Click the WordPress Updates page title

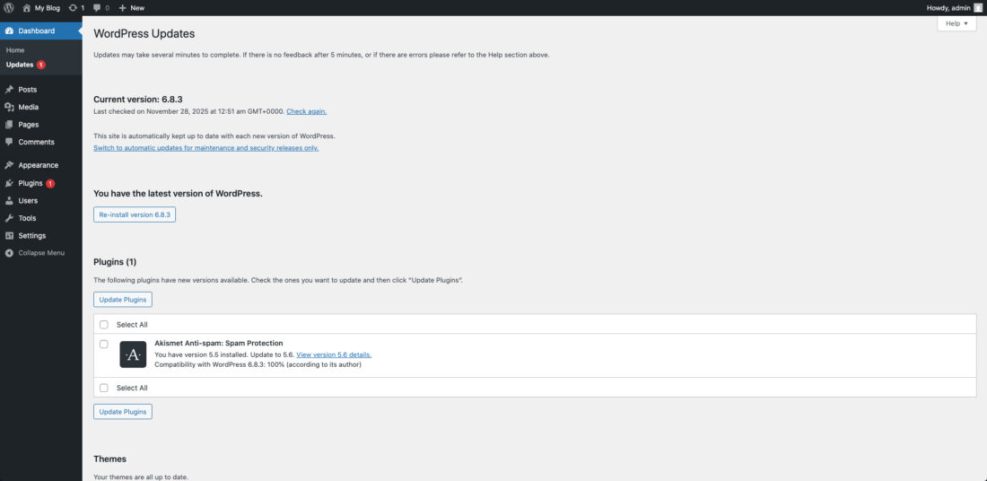point(144,33)
